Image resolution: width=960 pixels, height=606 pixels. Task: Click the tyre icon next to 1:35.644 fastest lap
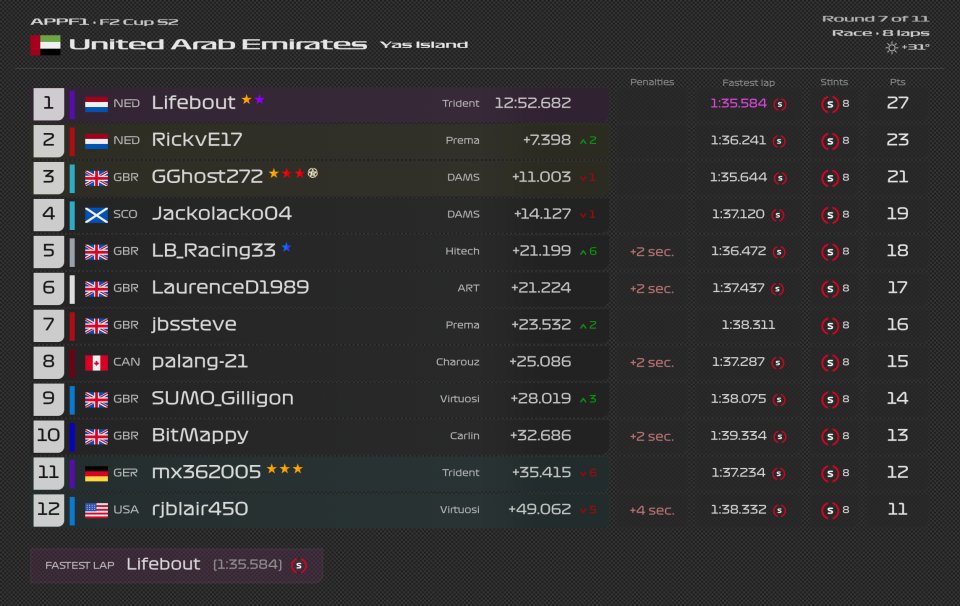click(x=779, y=178)
